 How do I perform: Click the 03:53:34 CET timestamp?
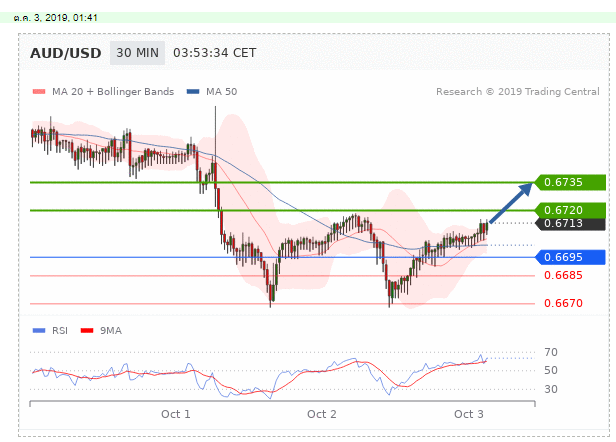click(214, 53)
